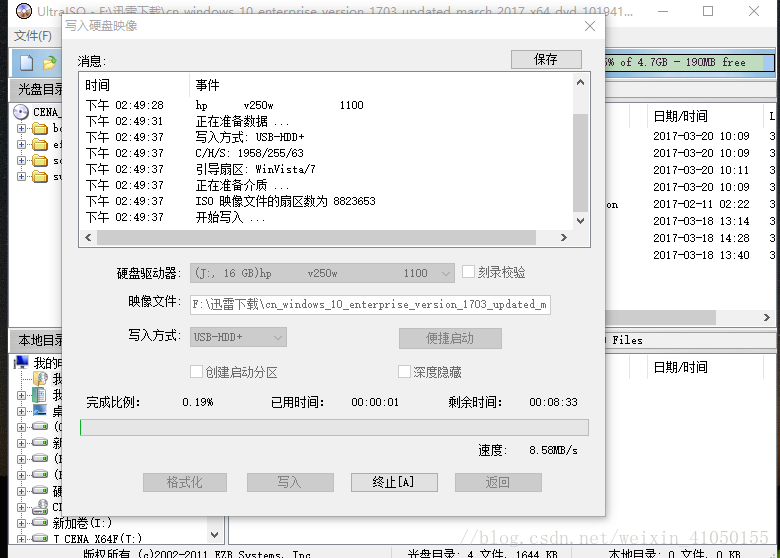The width and height of the screenshot is (780, 558).
Task: Click the message log scroll up arrow
Action: 580,82
